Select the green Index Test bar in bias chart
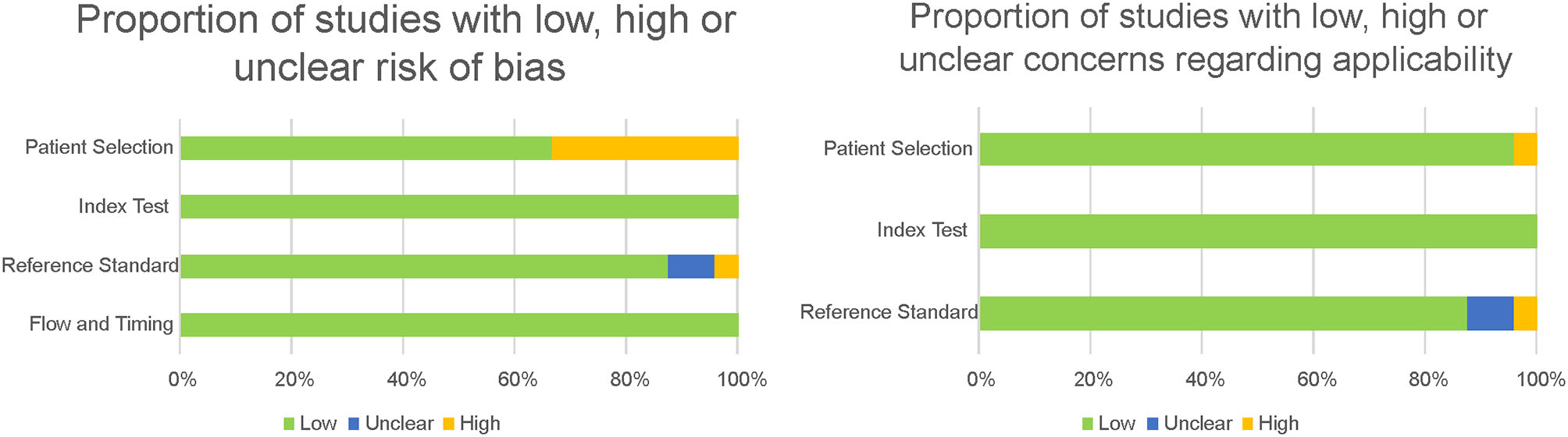Image resolution: width=1568 pixels, height=437 pixels. pyautogui.click(x=459, y=207)
